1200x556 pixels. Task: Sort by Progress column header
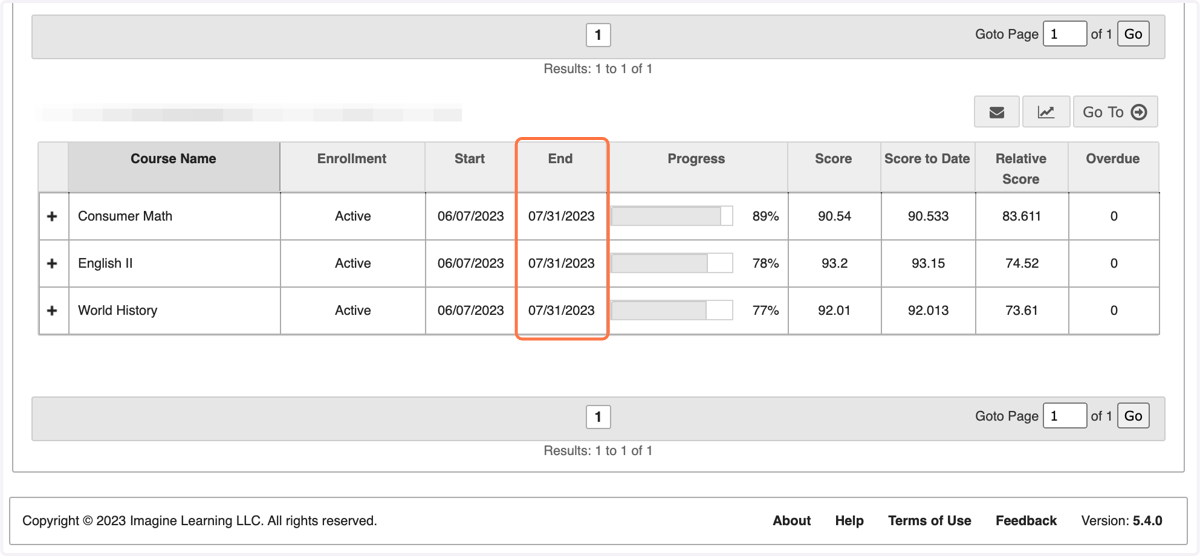696,166
